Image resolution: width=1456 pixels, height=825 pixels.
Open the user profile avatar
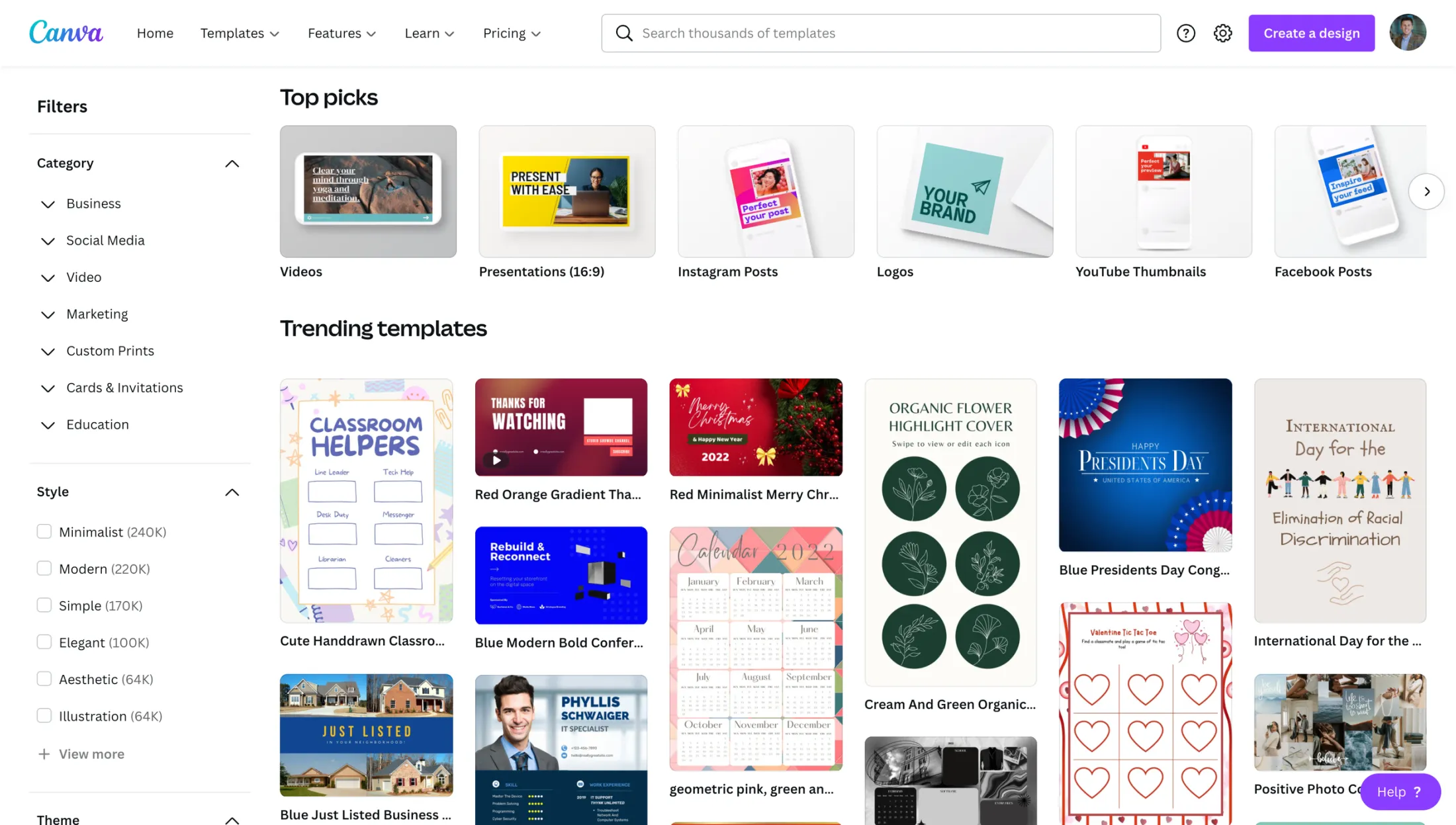[1408, 32]
